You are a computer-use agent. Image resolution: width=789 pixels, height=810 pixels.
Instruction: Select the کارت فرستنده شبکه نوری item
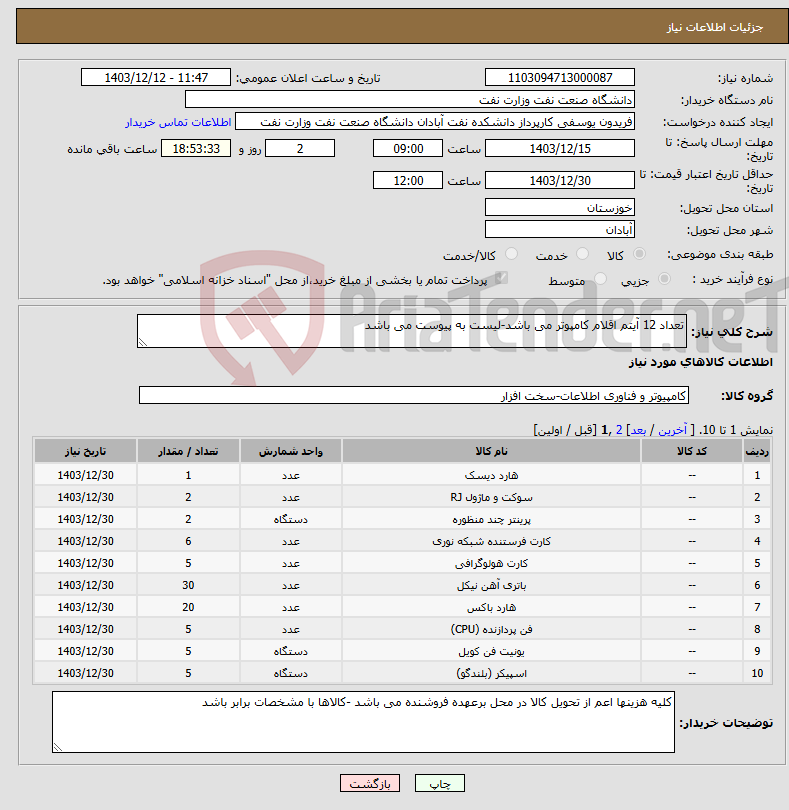click(491, 541)
